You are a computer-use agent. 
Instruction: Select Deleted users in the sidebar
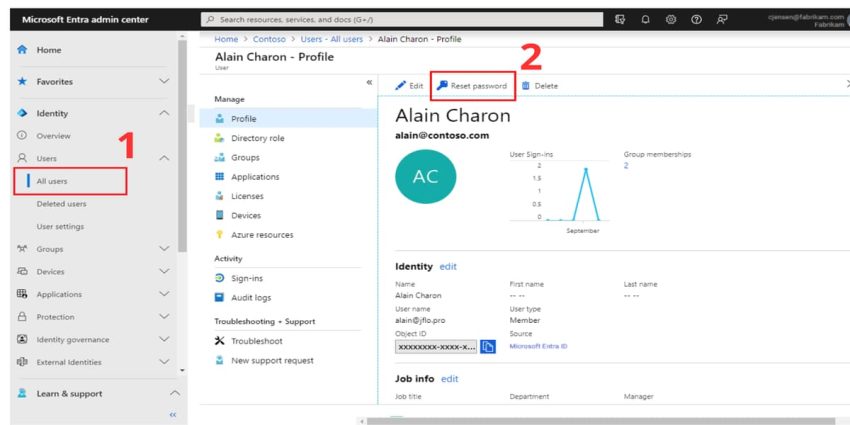click(x=61, y=204)
